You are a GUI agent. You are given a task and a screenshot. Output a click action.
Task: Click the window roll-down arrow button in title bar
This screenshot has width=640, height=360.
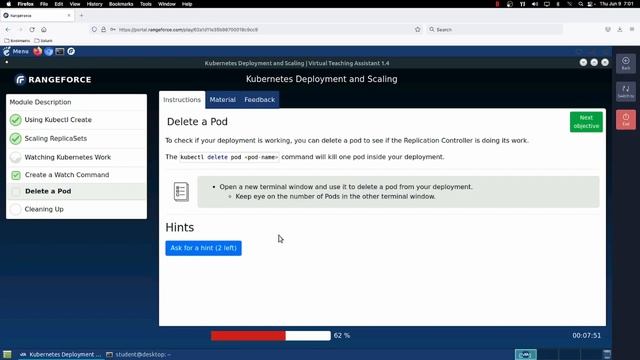point(583,62)
